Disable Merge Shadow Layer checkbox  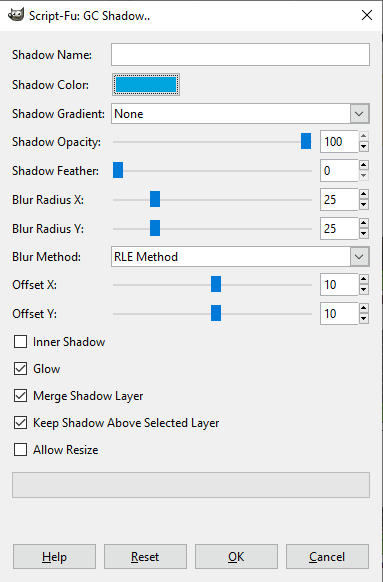tap(20, 396)
